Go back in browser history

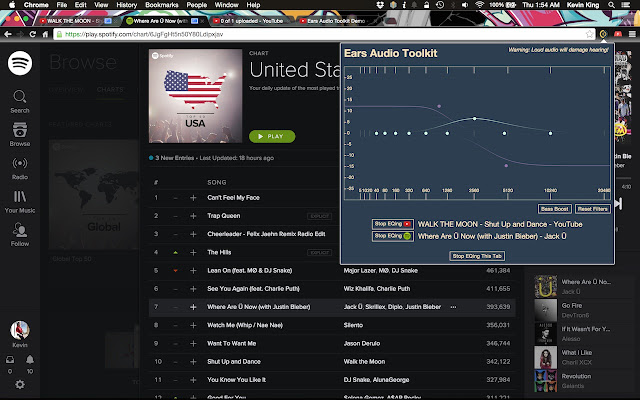click(8, 34)
